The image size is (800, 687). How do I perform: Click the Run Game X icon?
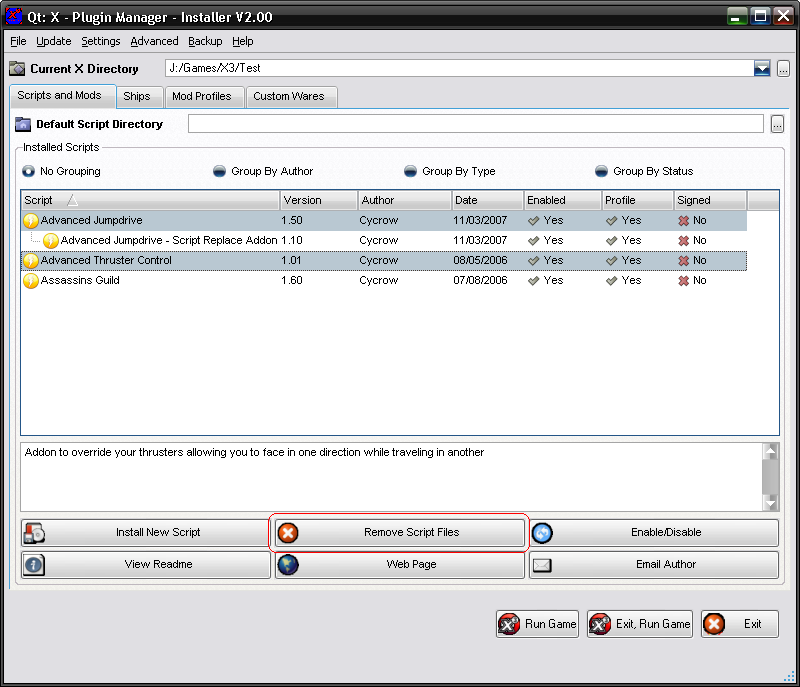(x=509, y=624)
